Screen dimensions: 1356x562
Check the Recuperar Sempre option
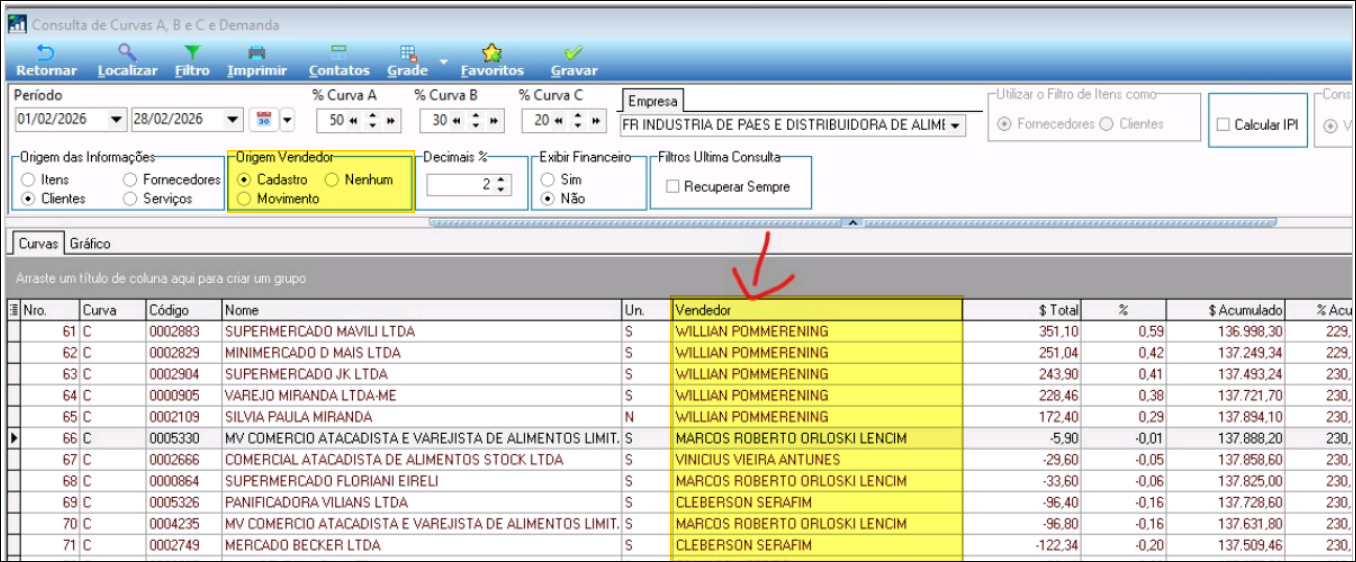tap(673, 187)
